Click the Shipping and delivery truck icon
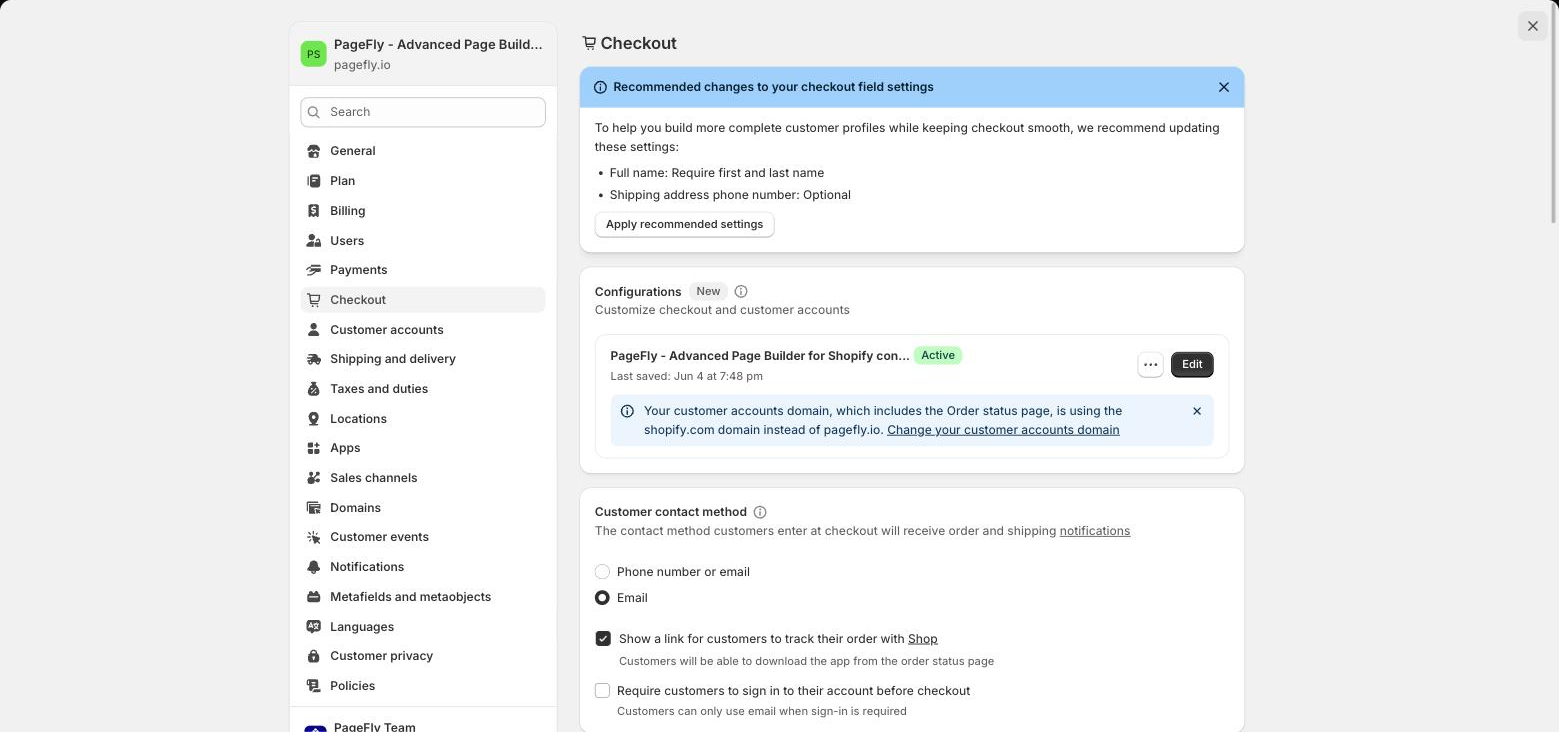Viewport: 1559px width, 732px height. tap(314, 359)
